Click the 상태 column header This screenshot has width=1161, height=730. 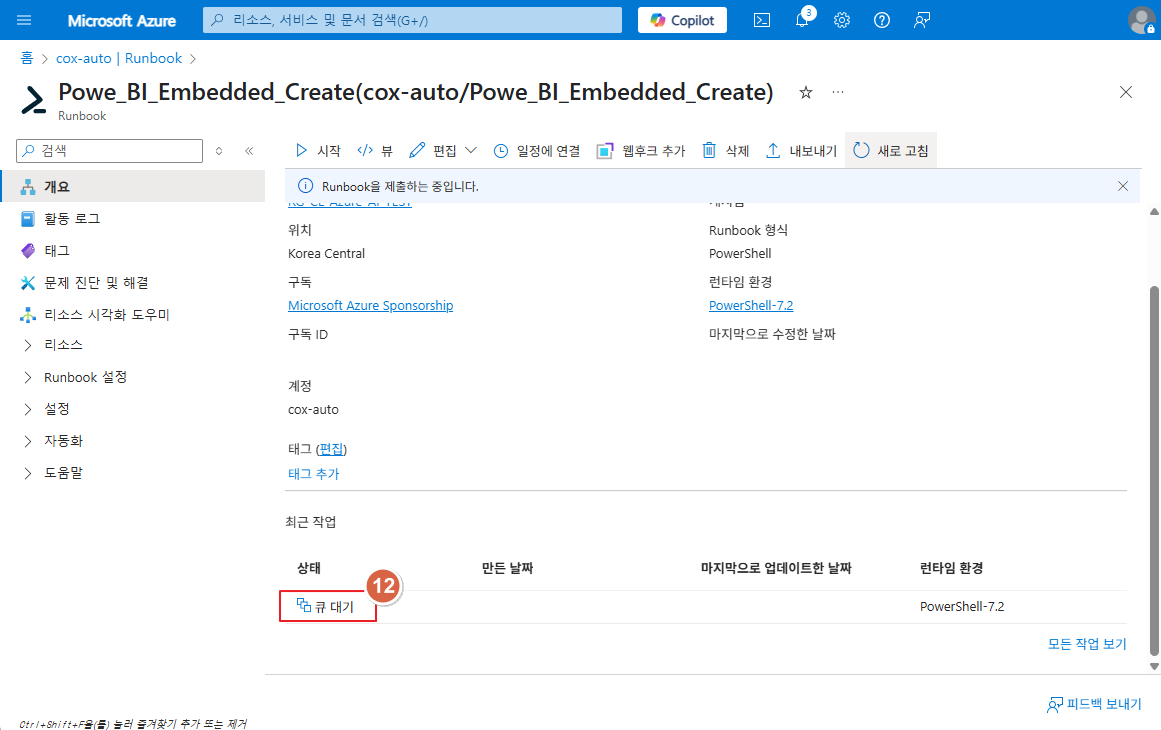(x=309, y=569)
